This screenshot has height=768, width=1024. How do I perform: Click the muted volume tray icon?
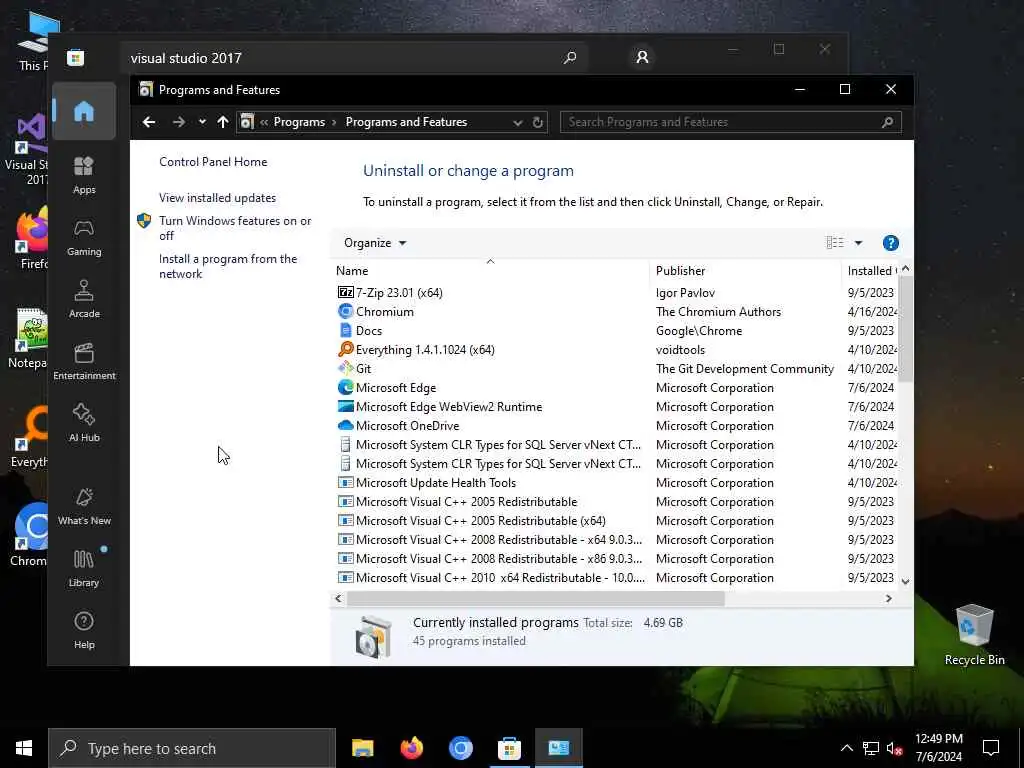(x=895, y=748)
